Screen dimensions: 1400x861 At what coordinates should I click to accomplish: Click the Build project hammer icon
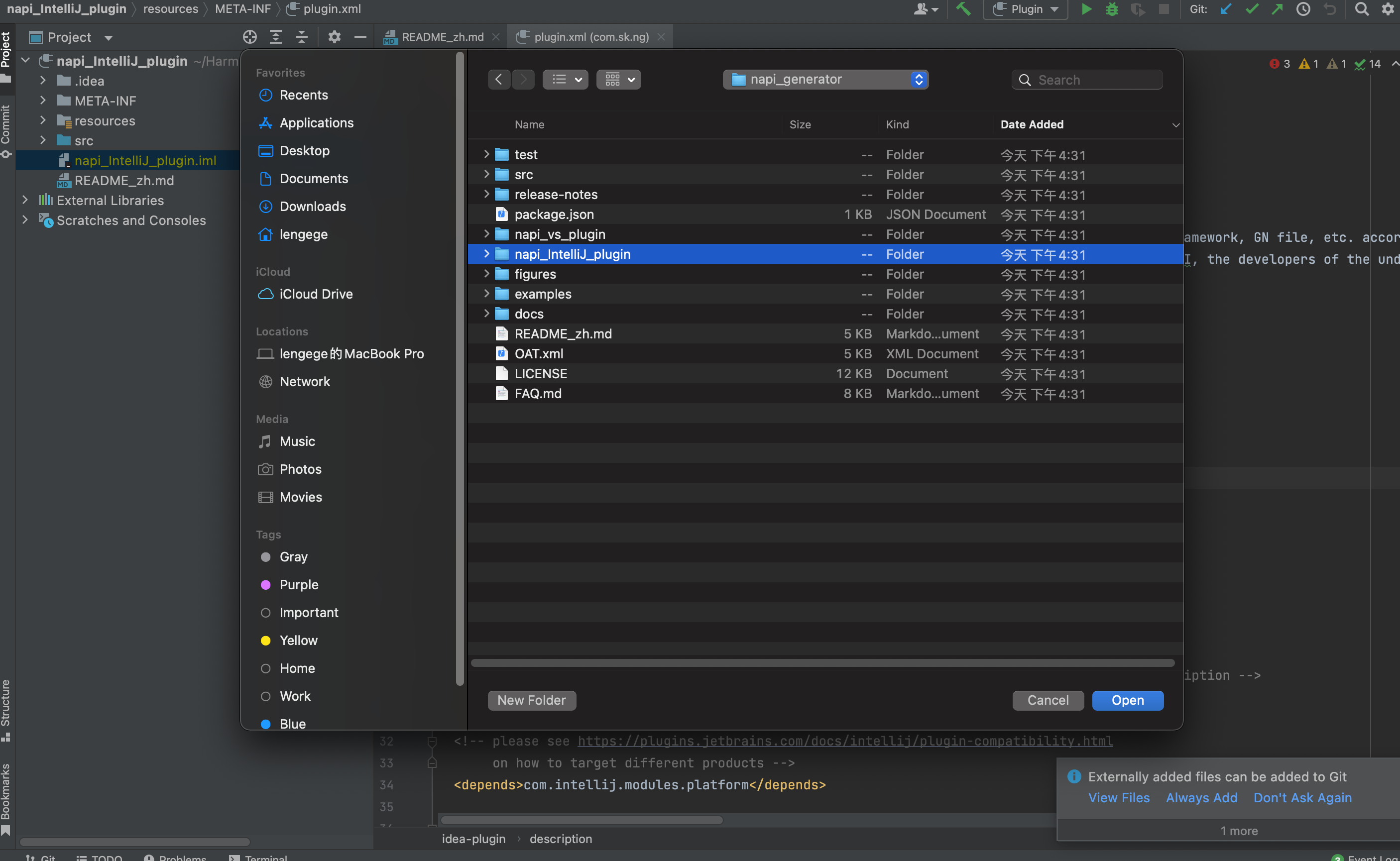963,9
